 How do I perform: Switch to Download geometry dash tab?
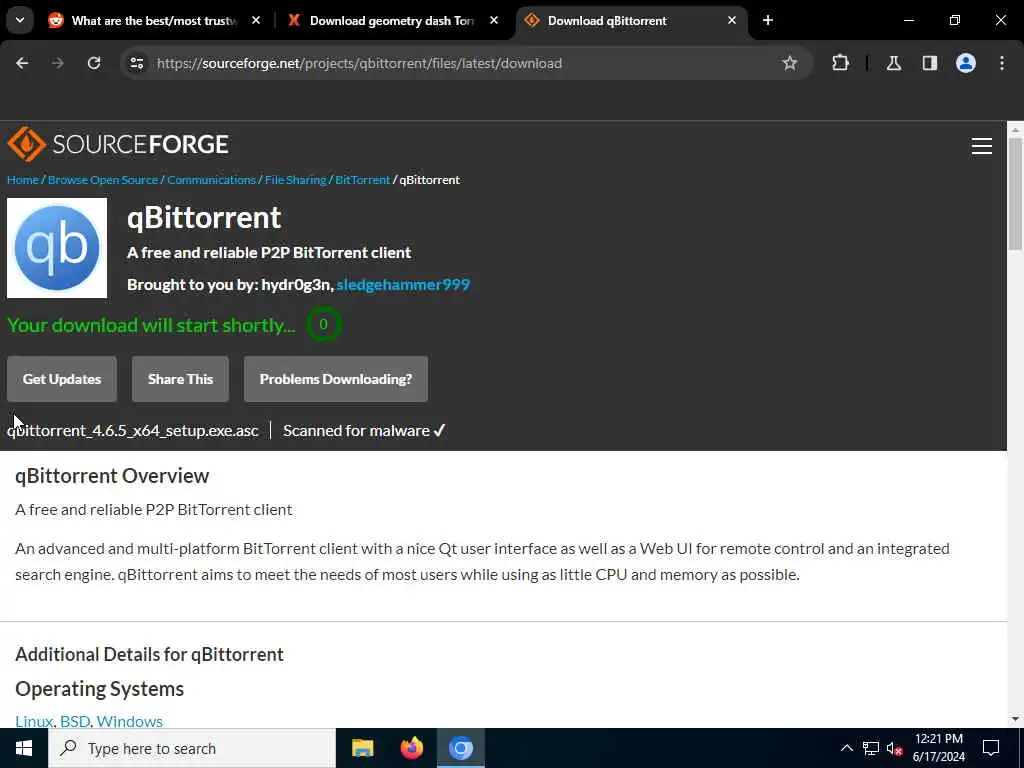(x=392, y=20)
